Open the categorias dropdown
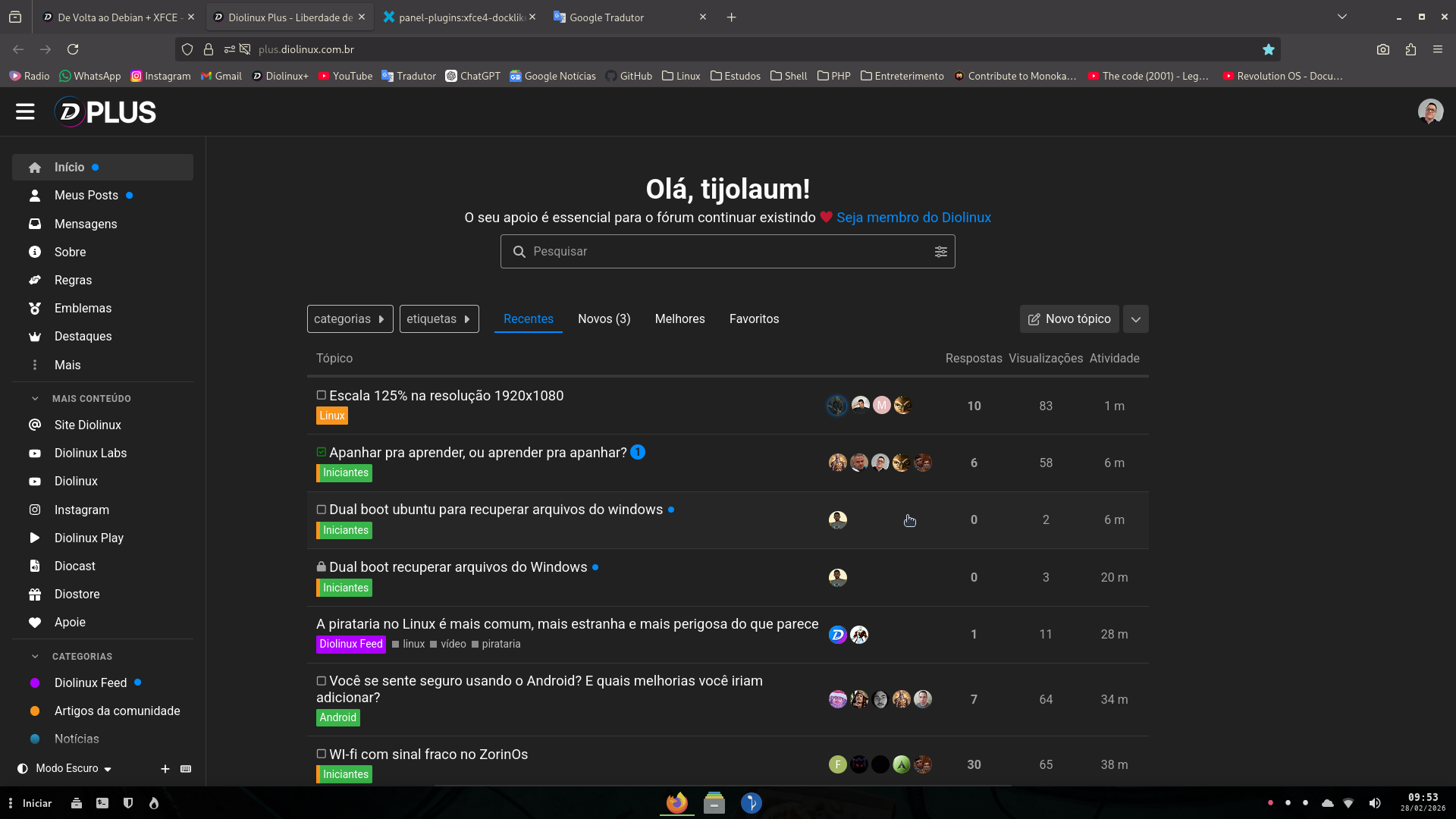The width and height of the screenshot is (1456, 819). coord(350,319)
